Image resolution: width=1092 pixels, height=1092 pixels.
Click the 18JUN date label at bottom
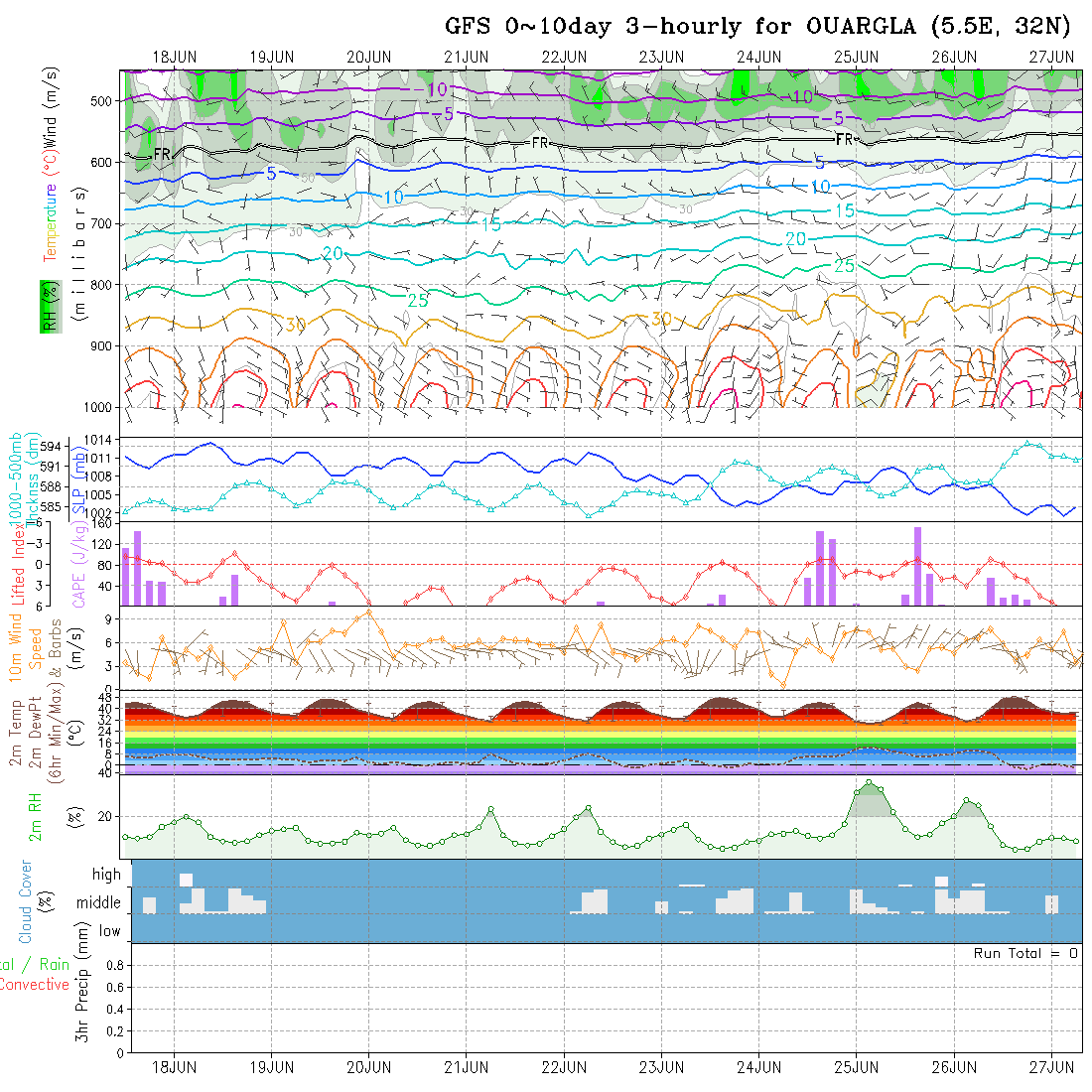pos(174,1067)
